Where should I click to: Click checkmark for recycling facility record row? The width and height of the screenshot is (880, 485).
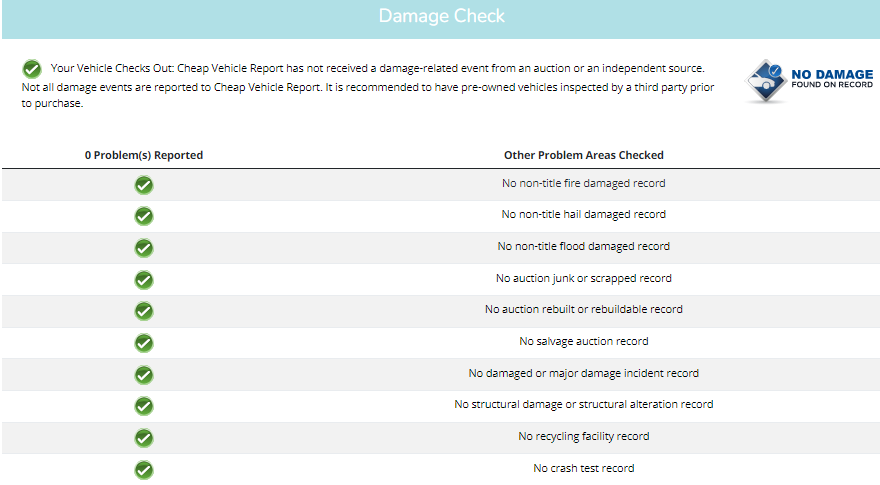click(144, 438)
